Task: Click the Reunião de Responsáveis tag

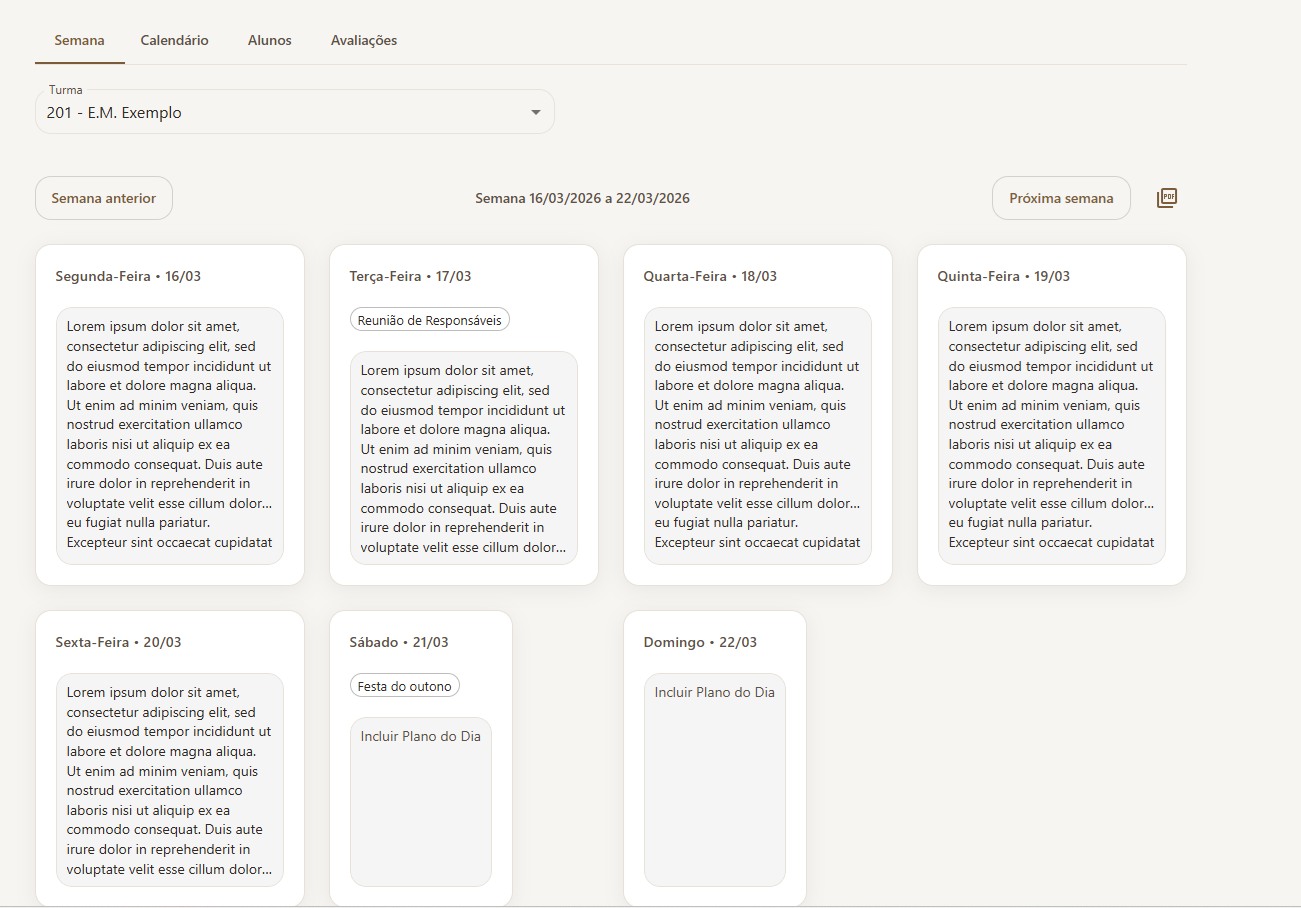Action: pos(430,320)
